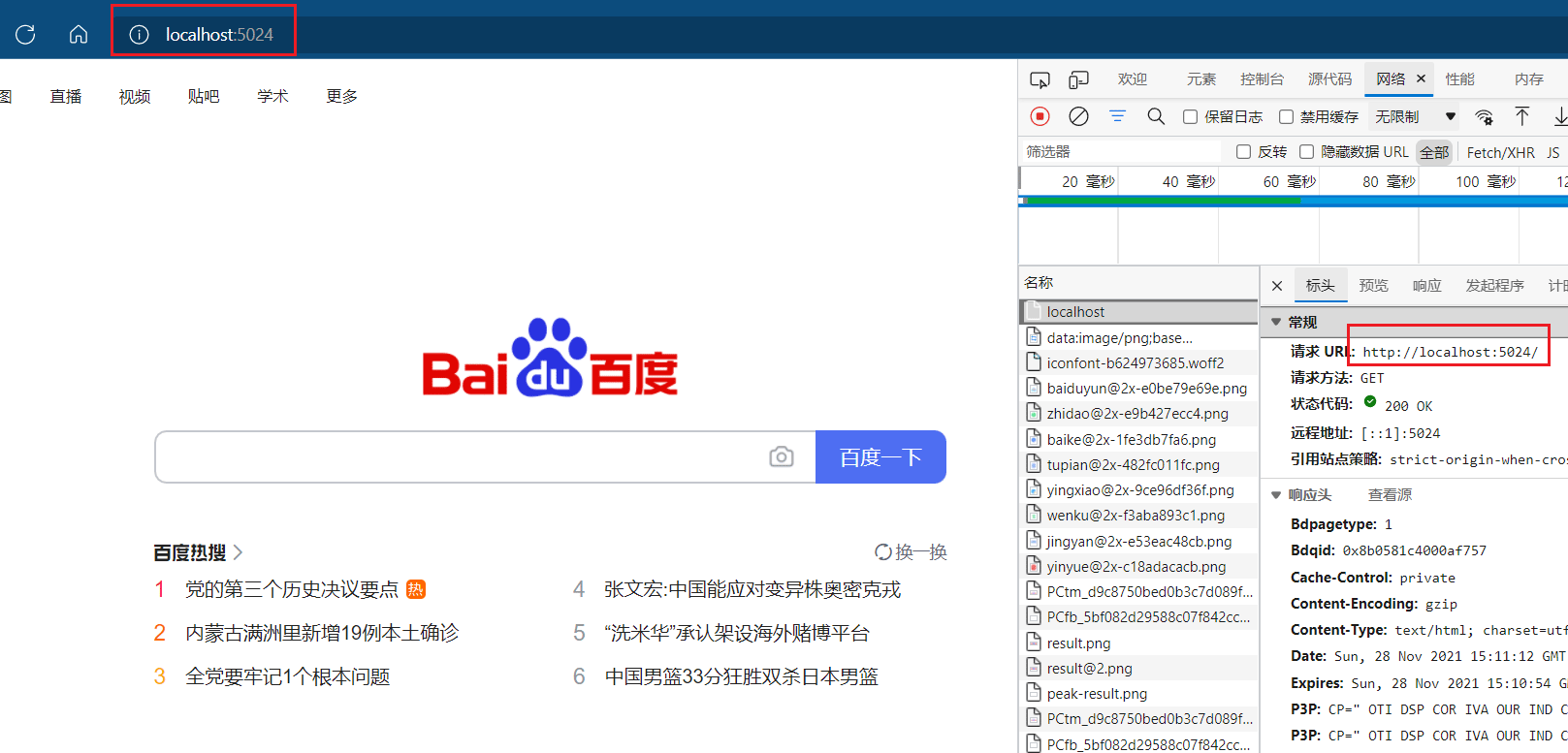Select the result@2.png request
The image size is (1568, 753).
(x=1138, y=668)
